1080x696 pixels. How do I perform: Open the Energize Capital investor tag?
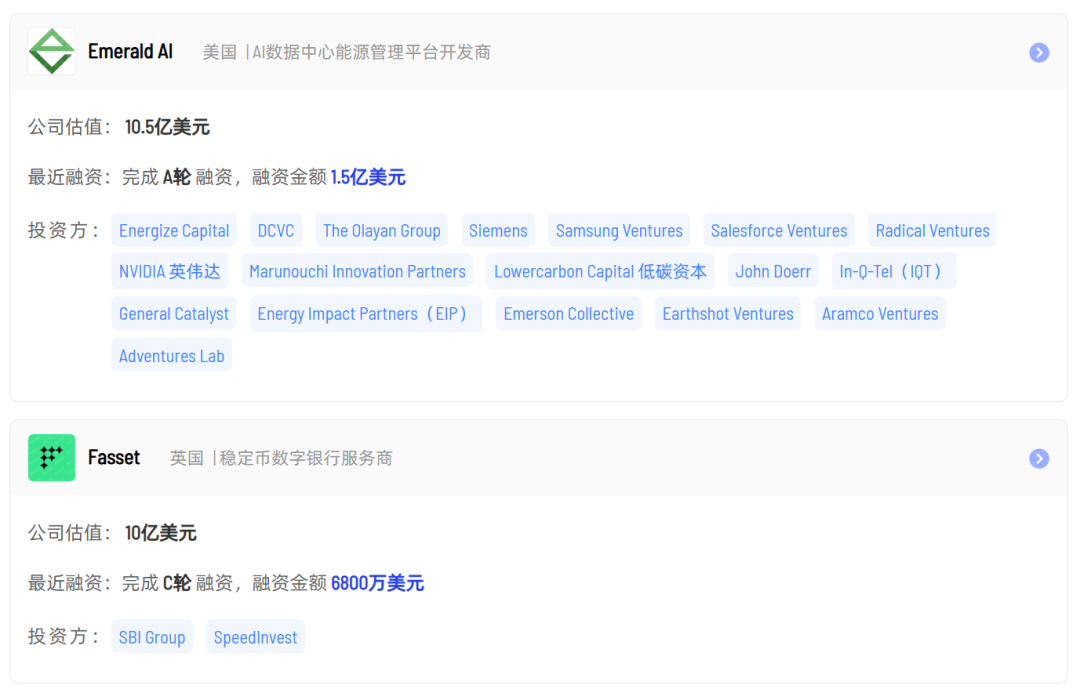pyautogui.click(x=174, y=231)
